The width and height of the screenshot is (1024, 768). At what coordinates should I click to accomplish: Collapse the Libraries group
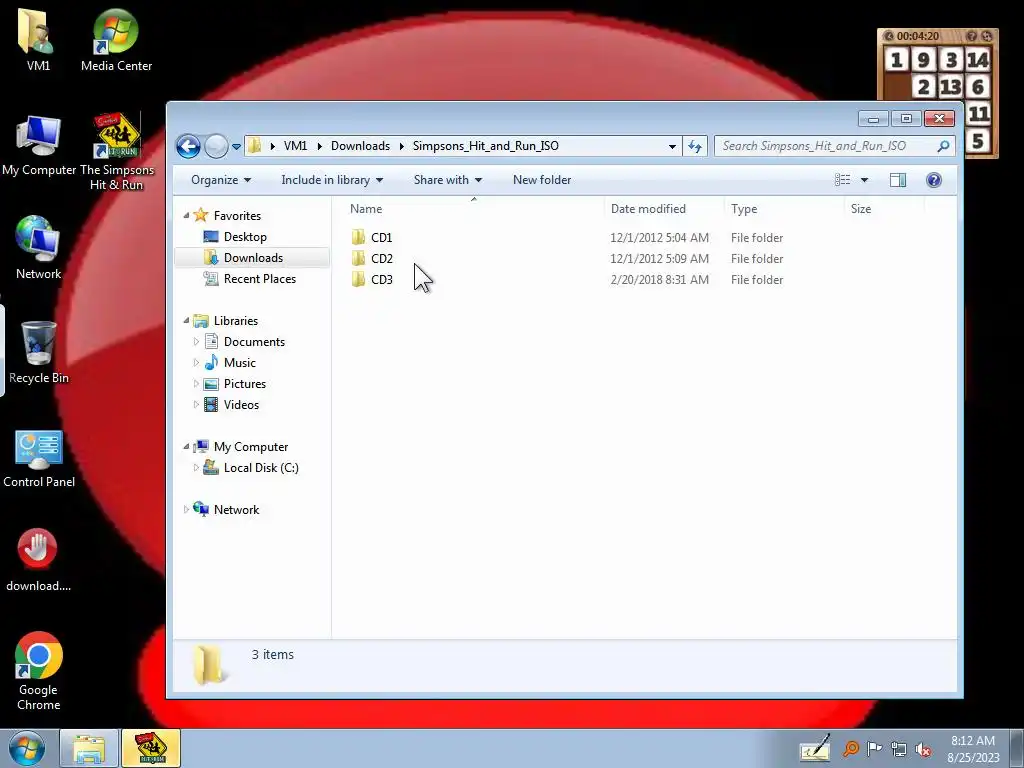(x=186, y=321)
